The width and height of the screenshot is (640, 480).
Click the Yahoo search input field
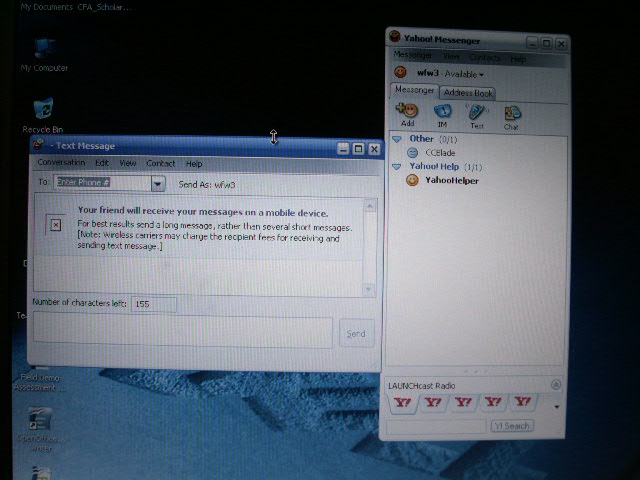tap(436, 427)
